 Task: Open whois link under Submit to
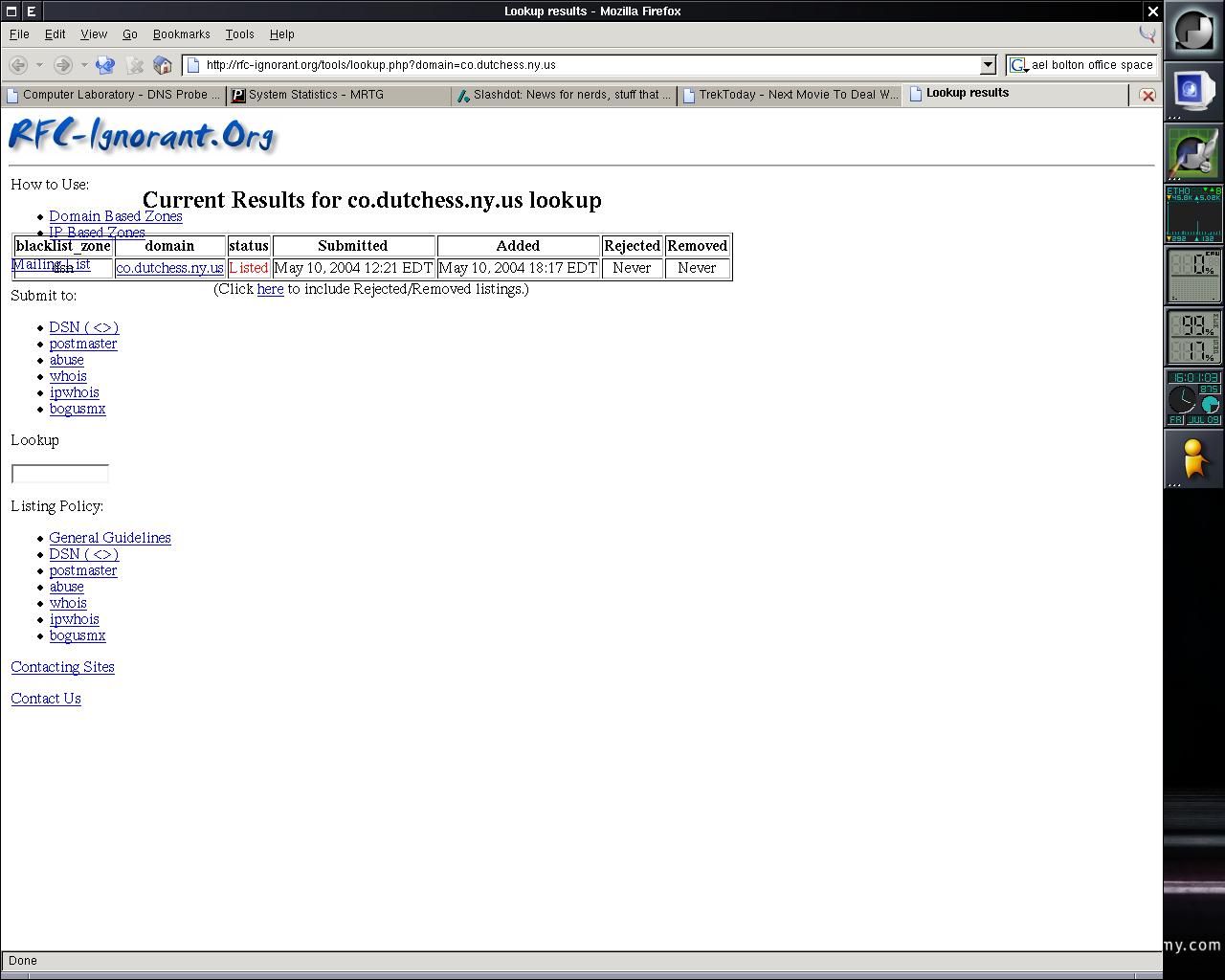[68, 376]
